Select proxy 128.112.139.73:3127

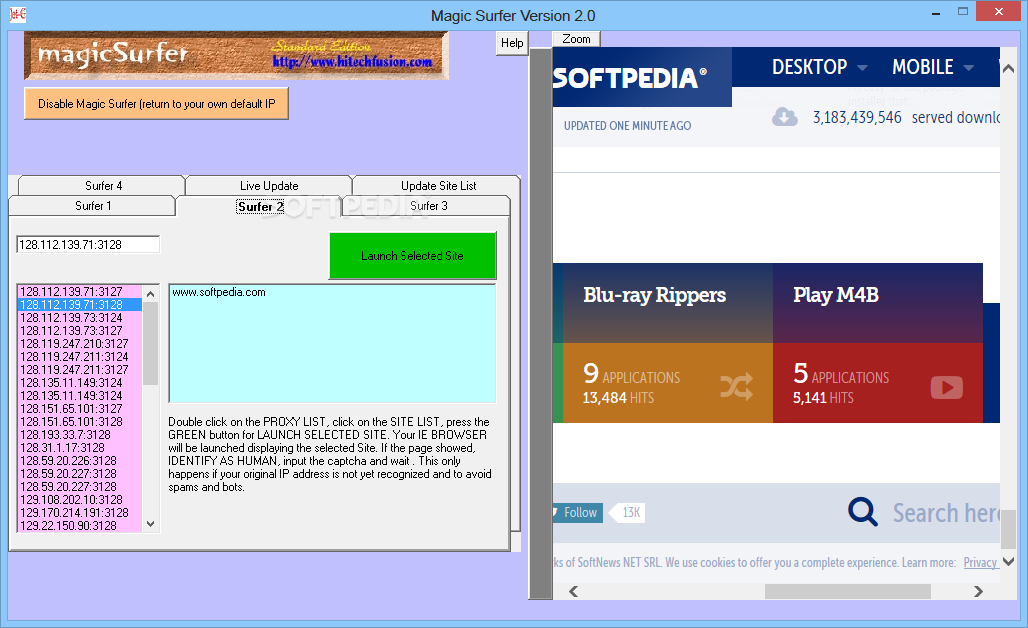tap(79, 331)
